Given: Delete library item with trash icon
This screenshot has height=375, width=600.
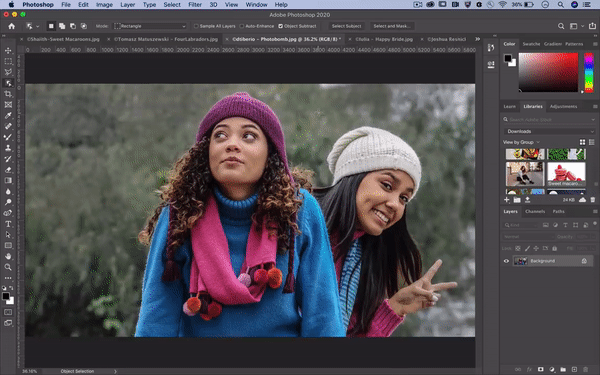Looking at the screenshot, I should coord(593,200).
